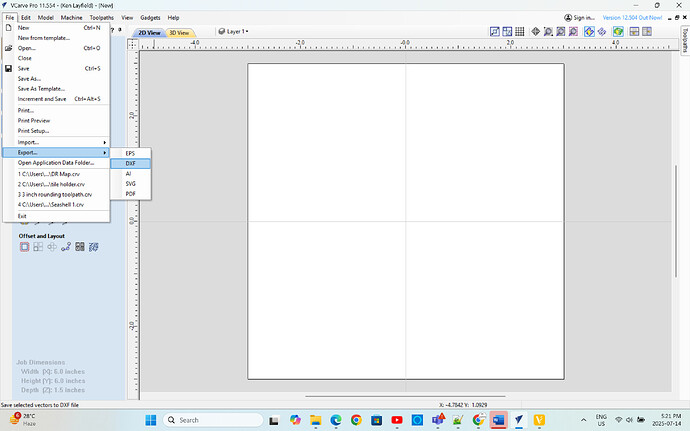Open the Model menu
The width and height of the screenshot is (690, 431).
46,18
